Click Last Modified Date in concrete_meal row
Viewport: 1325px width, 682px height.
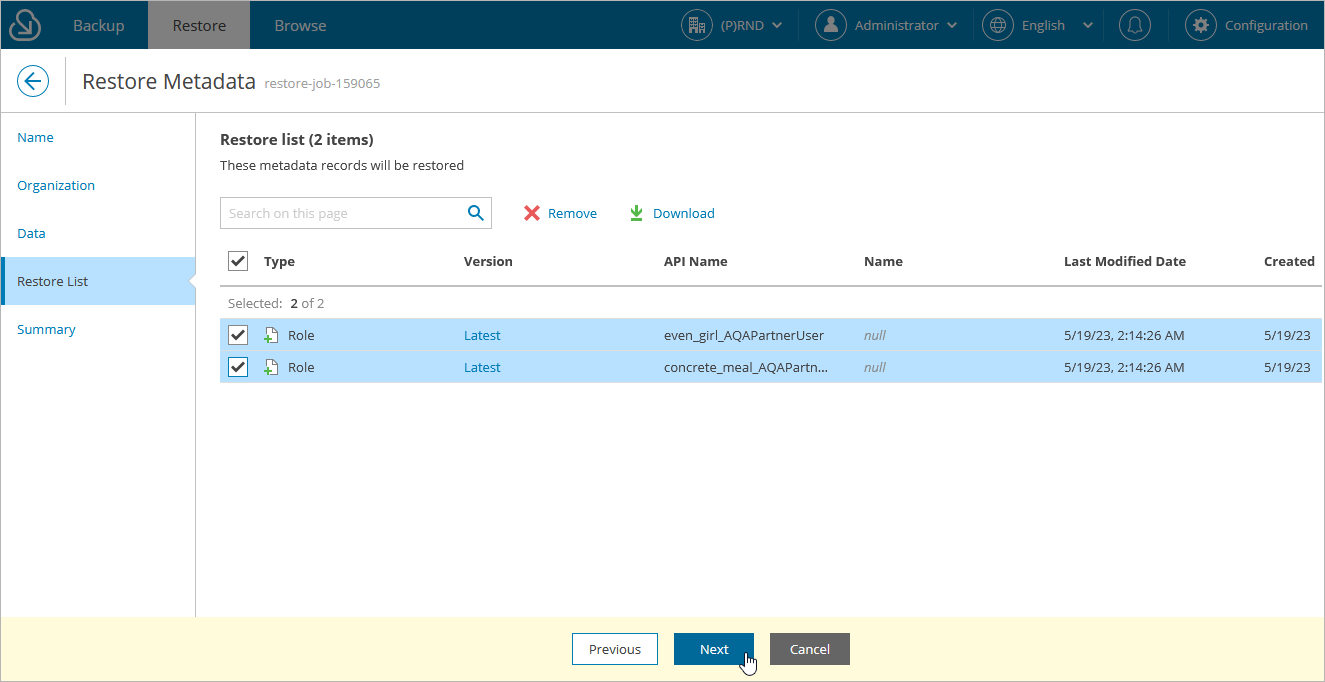coord(1124,367)
